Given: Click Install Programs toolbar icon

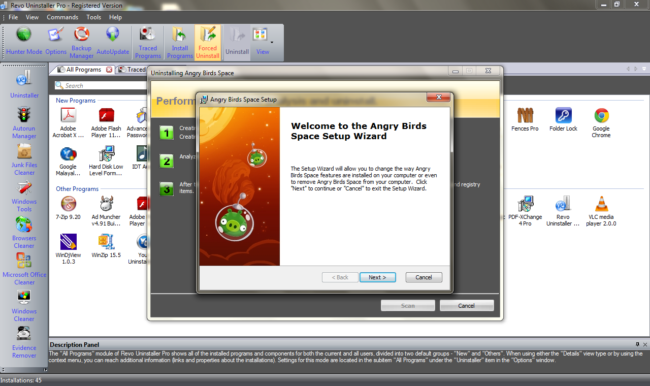Looking at the screenshot, I should [179, 43].
